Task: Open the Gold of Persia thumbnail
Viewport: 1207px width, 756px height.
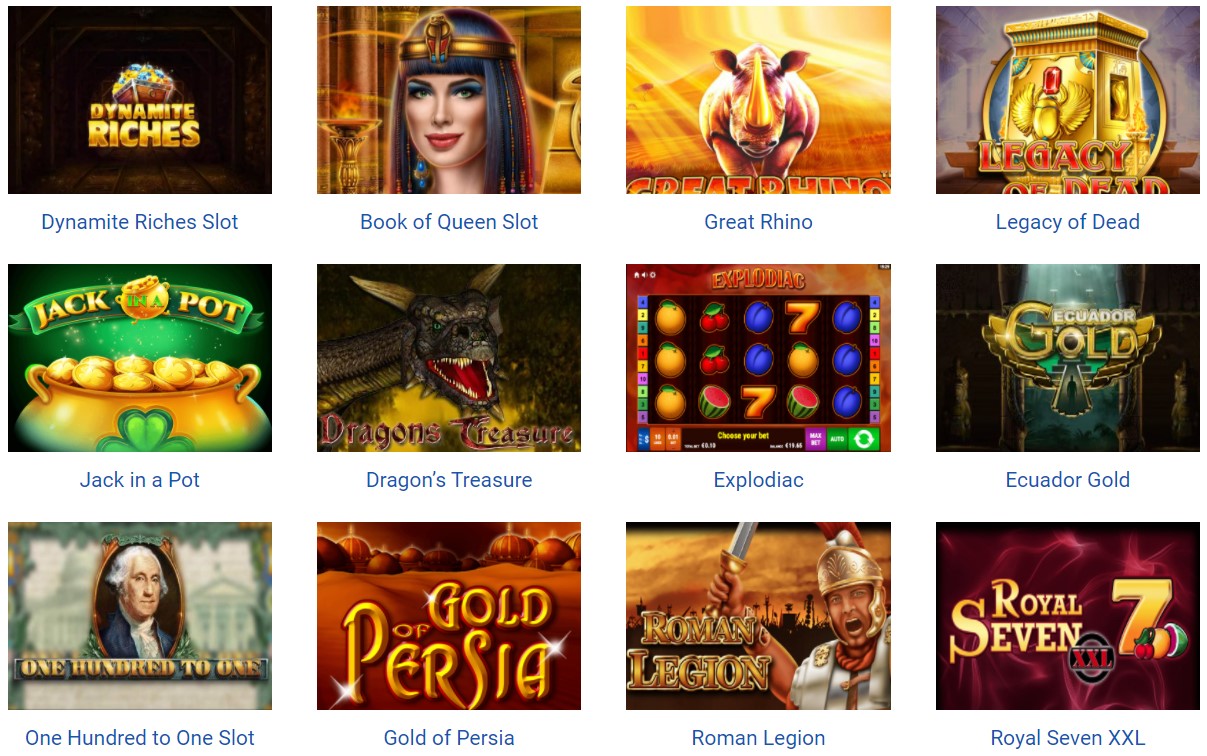Action: pyautogui.click(x=449, y=616)
